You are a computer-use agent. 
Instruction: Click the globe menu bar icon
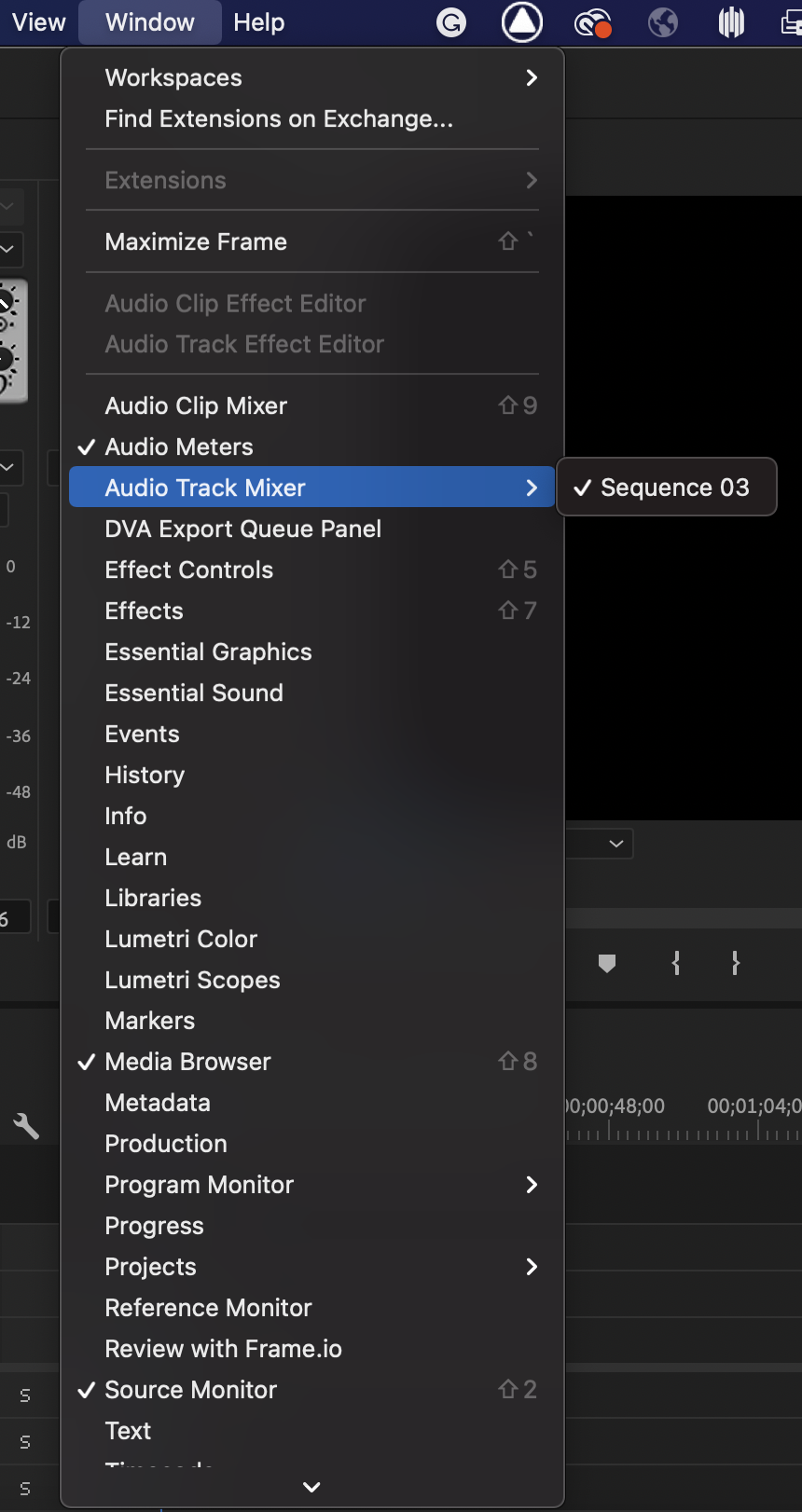[663, 22]
